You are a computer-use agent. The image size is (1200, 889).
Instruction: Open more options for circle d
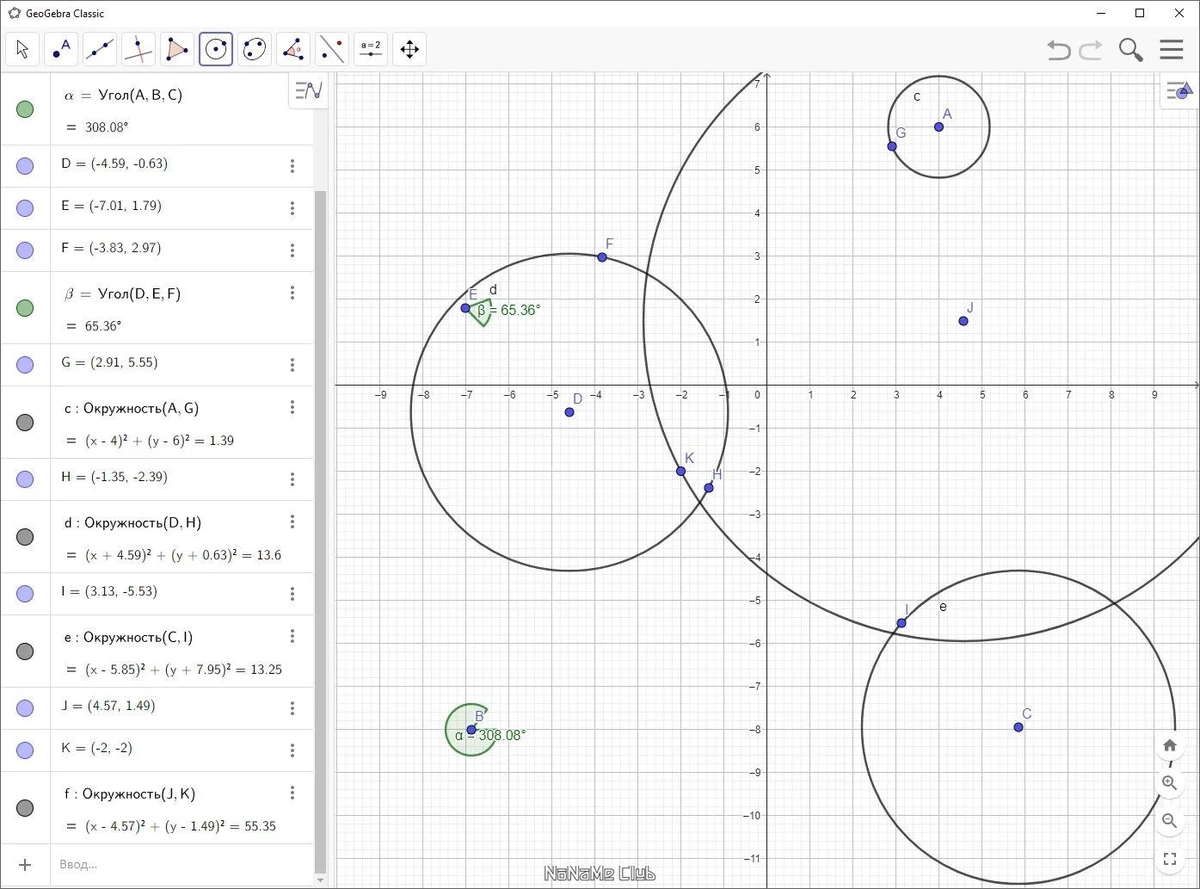click(x=292, y=522)
